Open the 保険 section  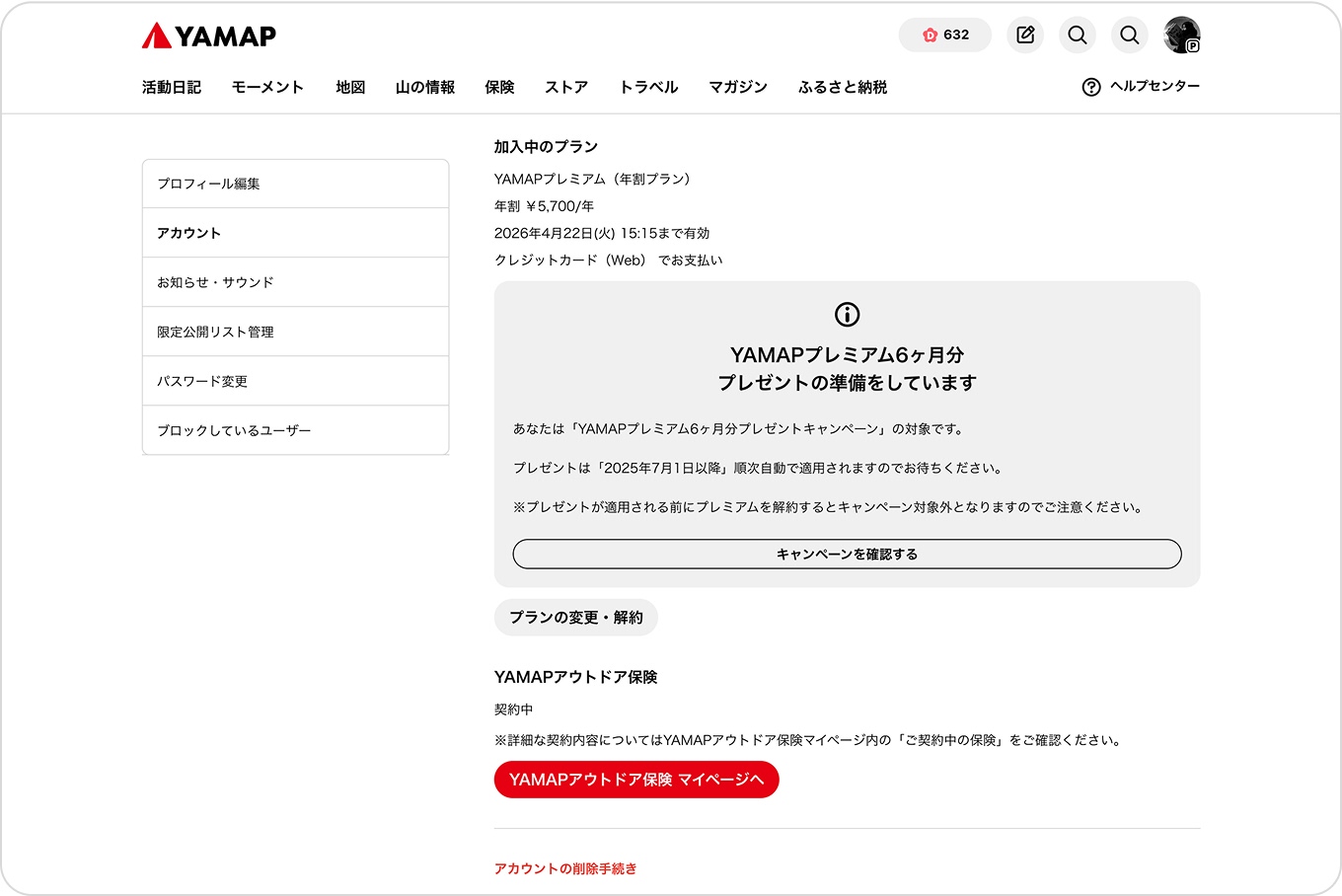tap(500, 87)
